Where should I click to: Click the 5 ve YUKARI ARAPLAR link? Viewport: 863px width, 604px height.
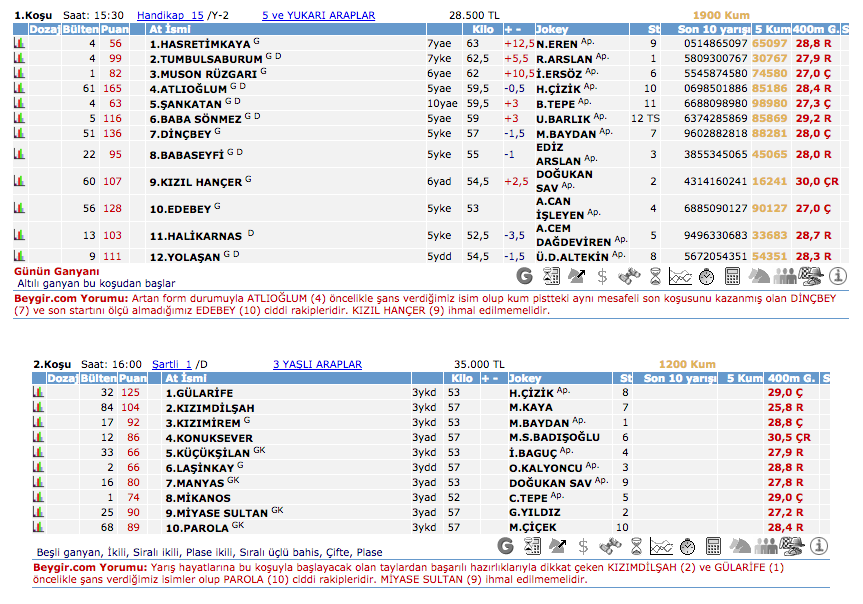click(x=318, y=16)
